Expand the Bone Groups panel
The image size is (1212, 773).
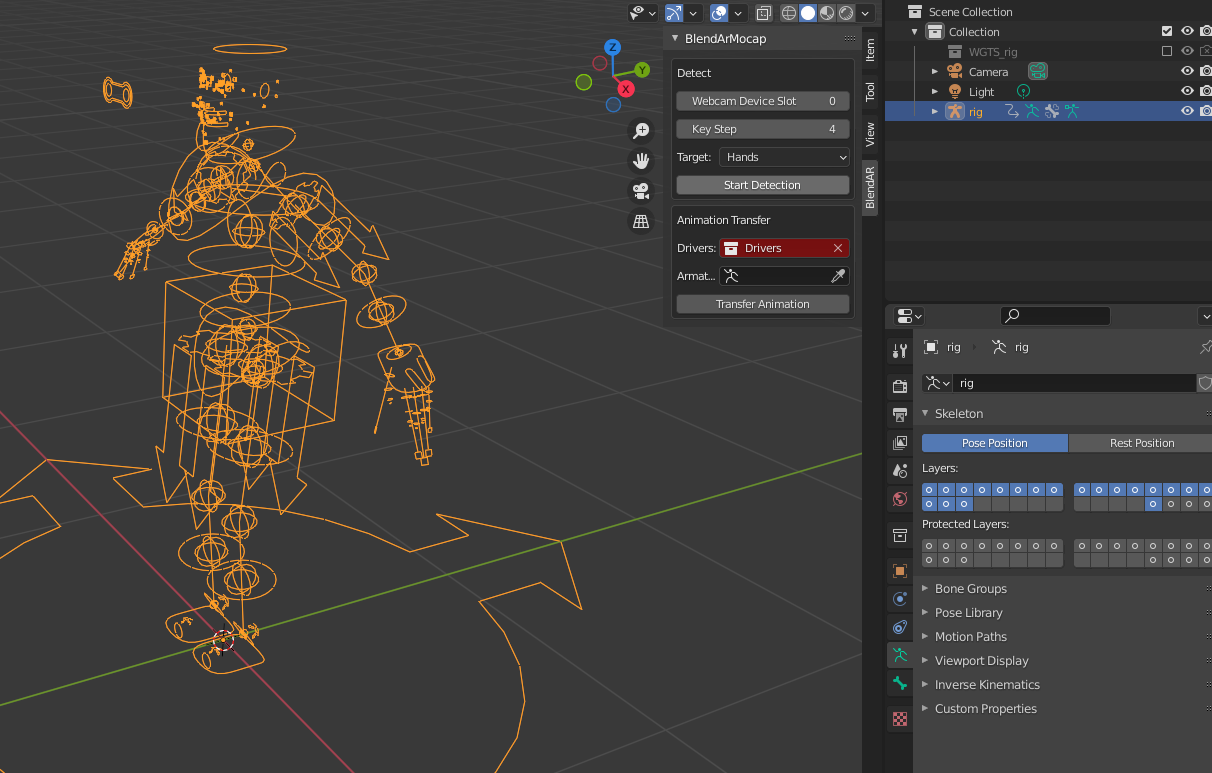[x=970, y=589]
